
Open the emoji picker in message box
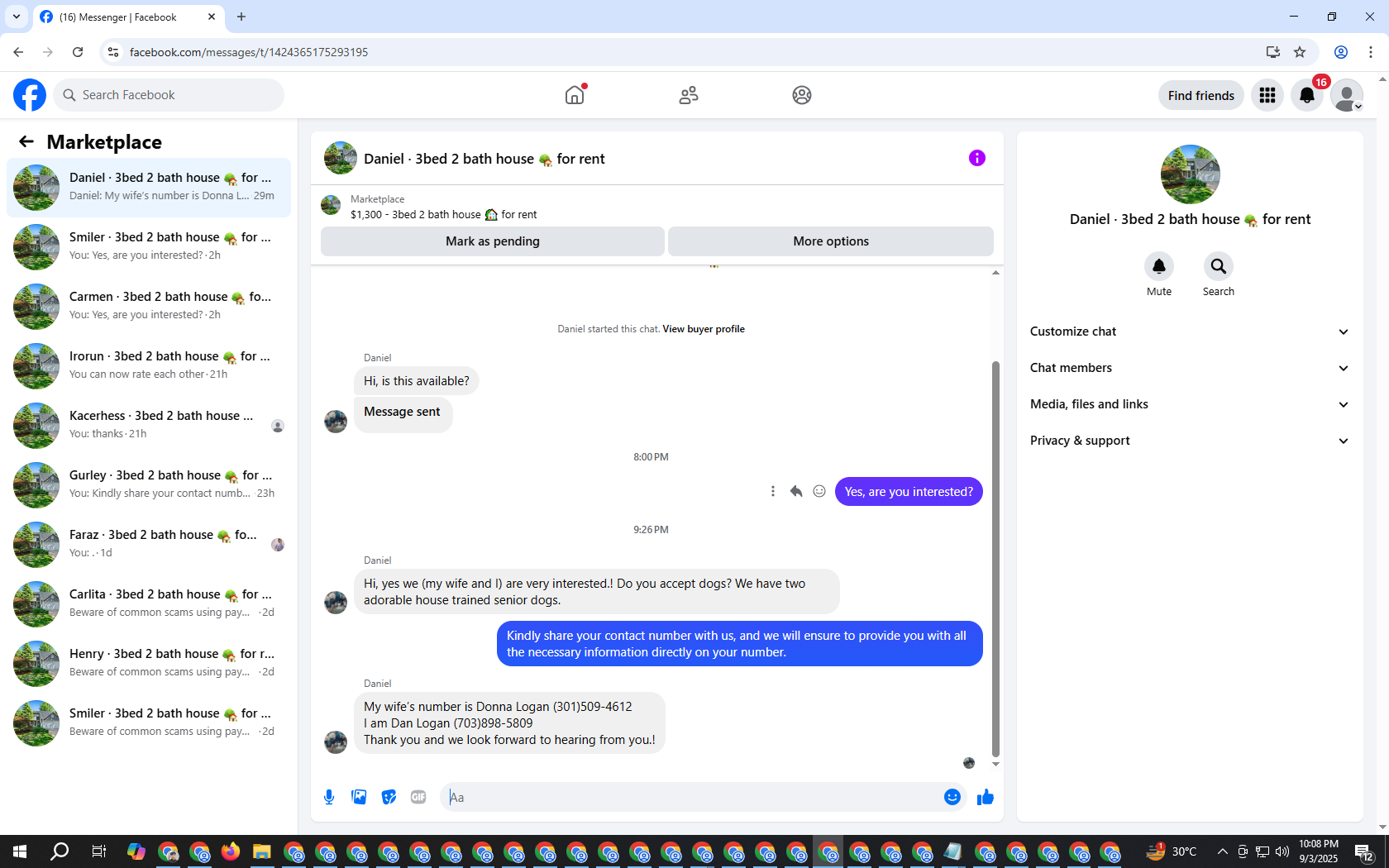952,797
